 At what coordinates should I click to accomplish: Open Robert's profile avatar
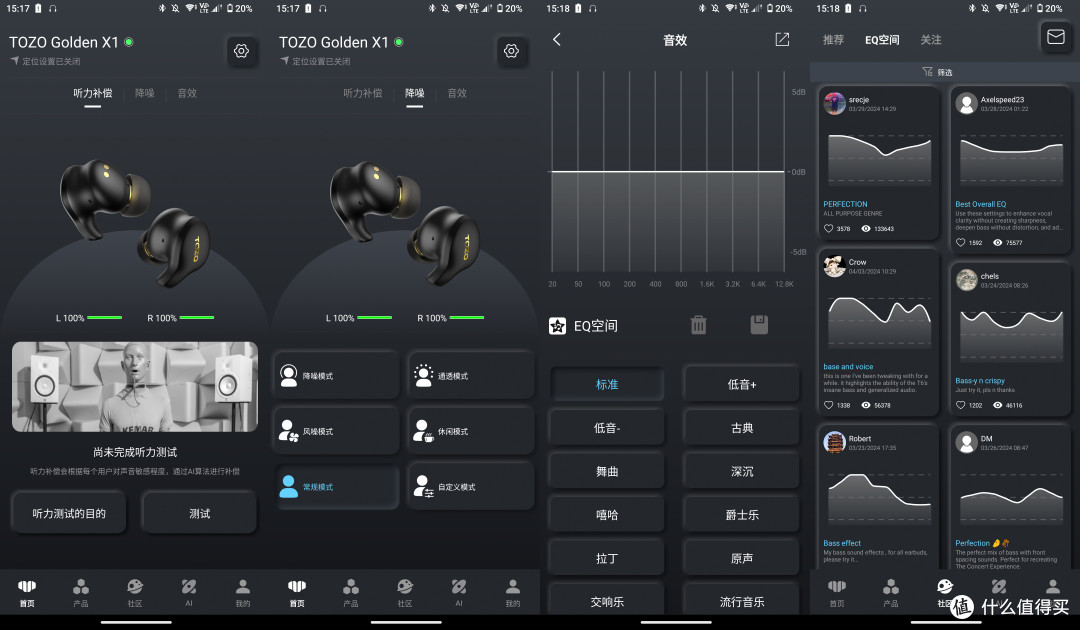point(834,442)
